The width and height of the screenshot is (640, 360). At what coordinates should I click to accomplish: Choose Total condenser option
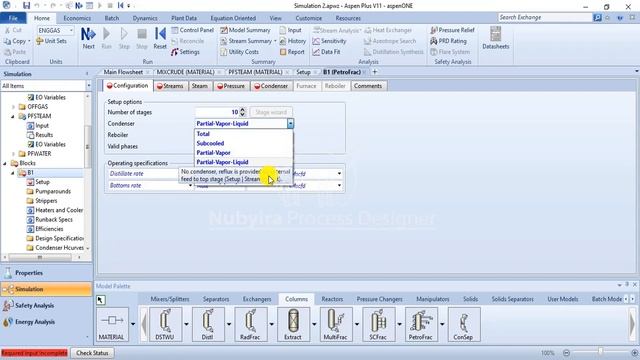244,133
